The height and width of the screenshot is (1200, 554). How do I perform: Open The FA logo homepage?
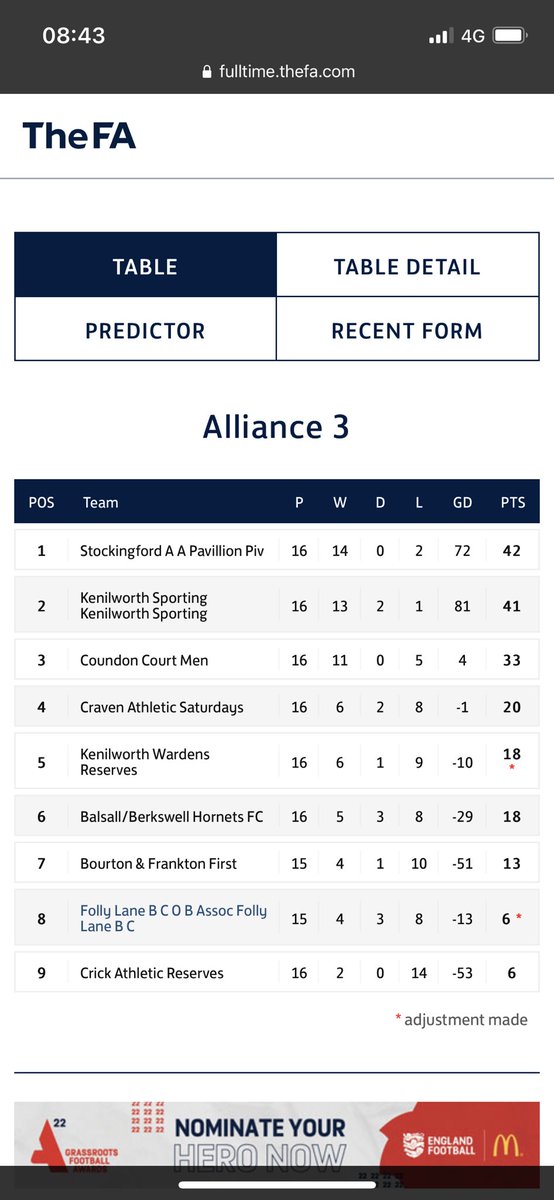pyautogui.click(x=79, y=135)
